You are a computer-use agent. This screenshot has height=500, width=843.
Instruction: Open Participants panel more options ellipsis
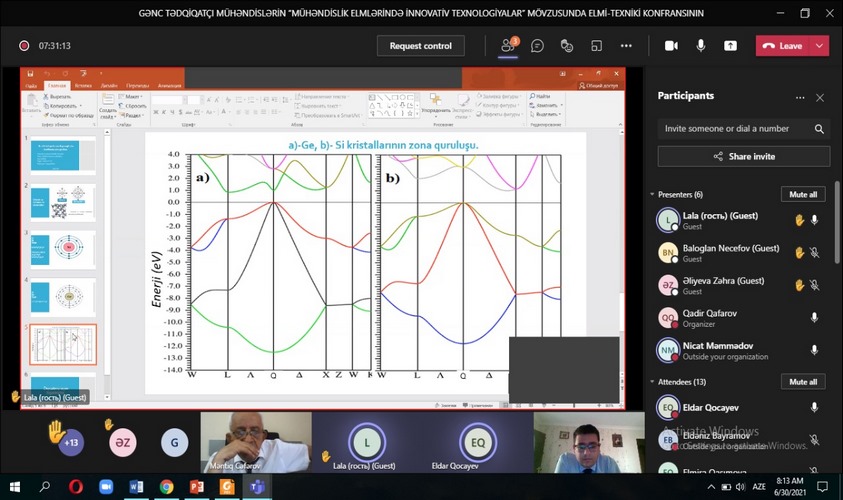(799, 97)
